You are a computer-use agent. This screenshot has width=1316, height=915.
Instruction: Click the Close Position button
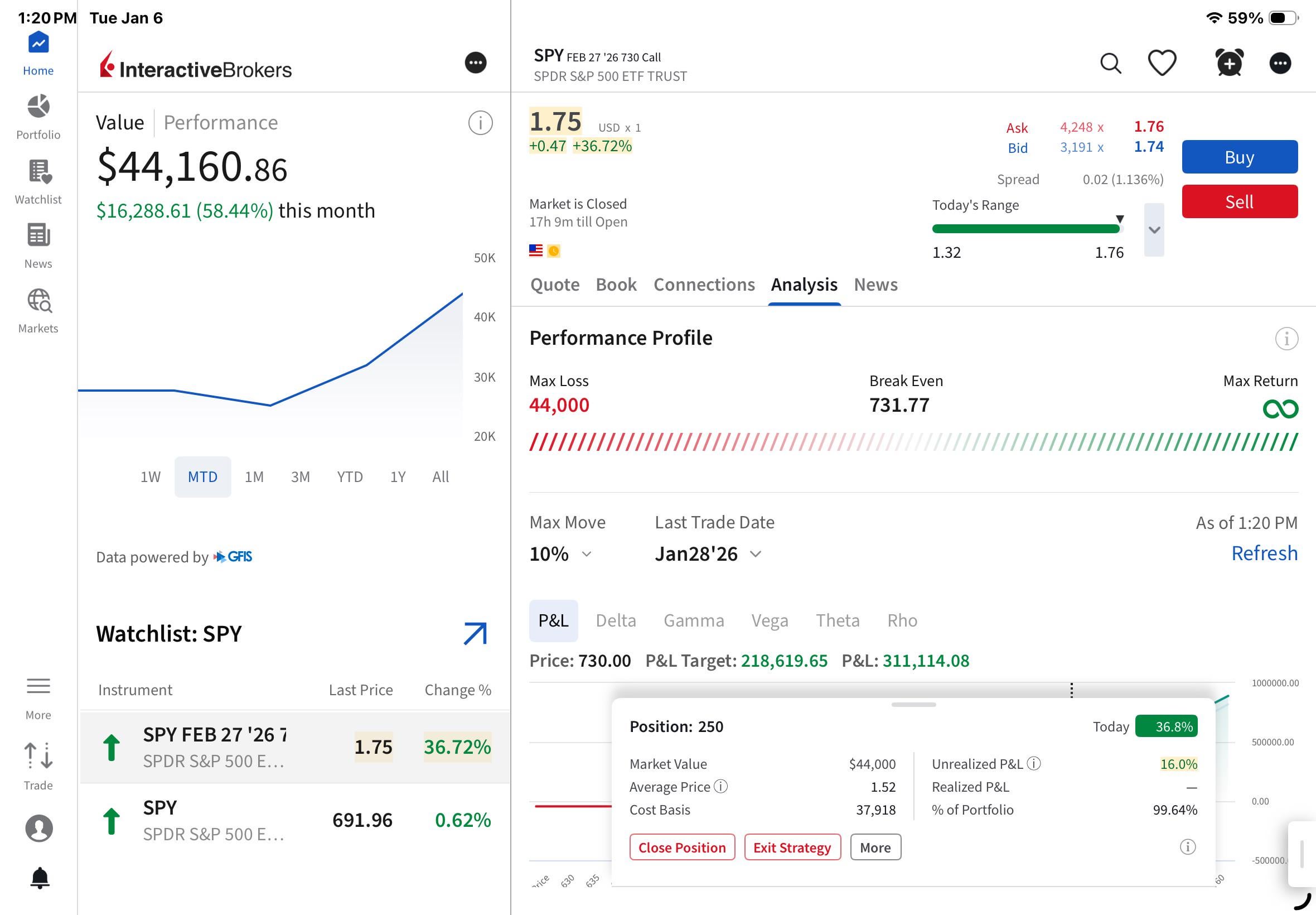(x=682, y=847)
